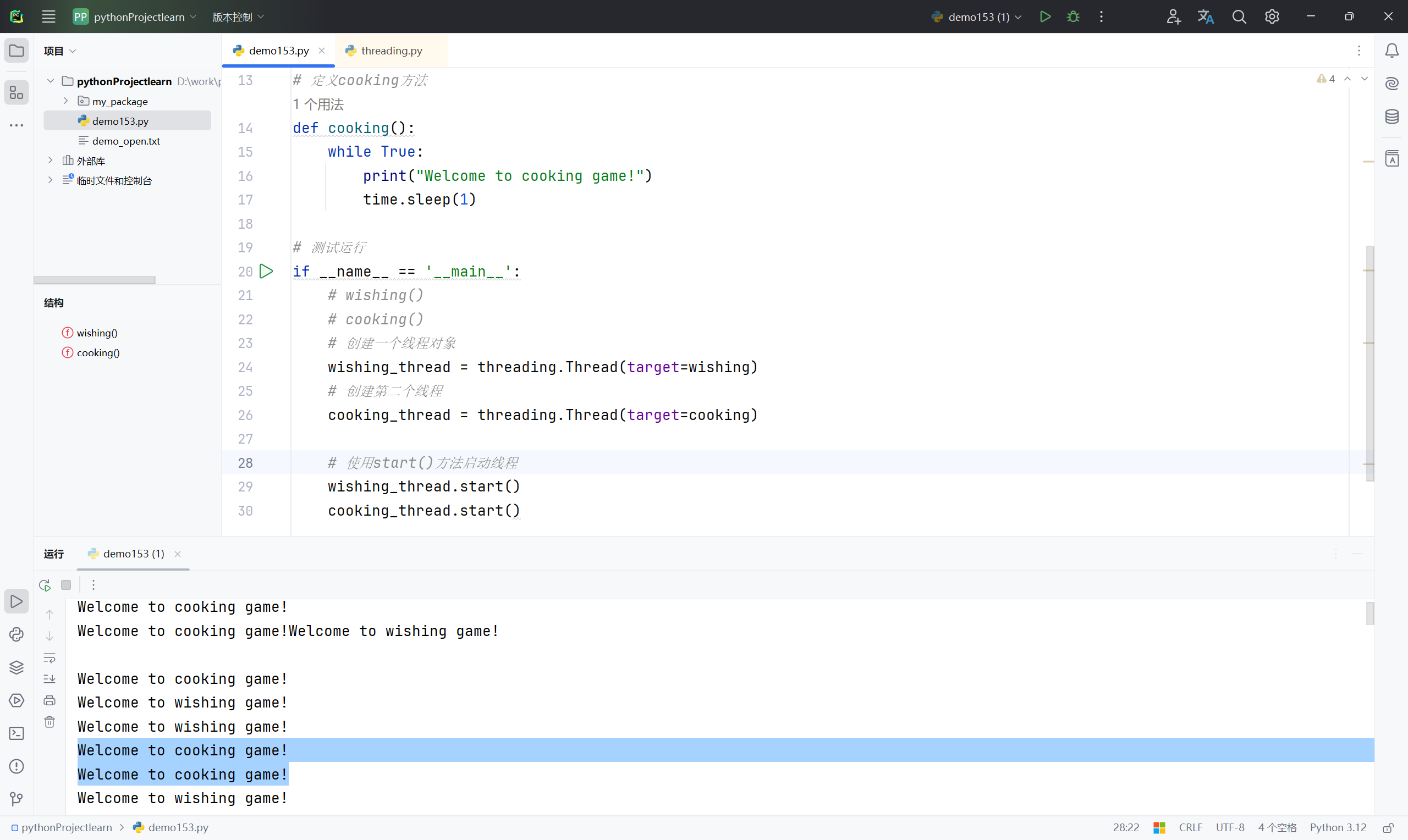Open the Python Console tool window
Image resolution: width=1408 pixels, height=840 pixels.
16,634
